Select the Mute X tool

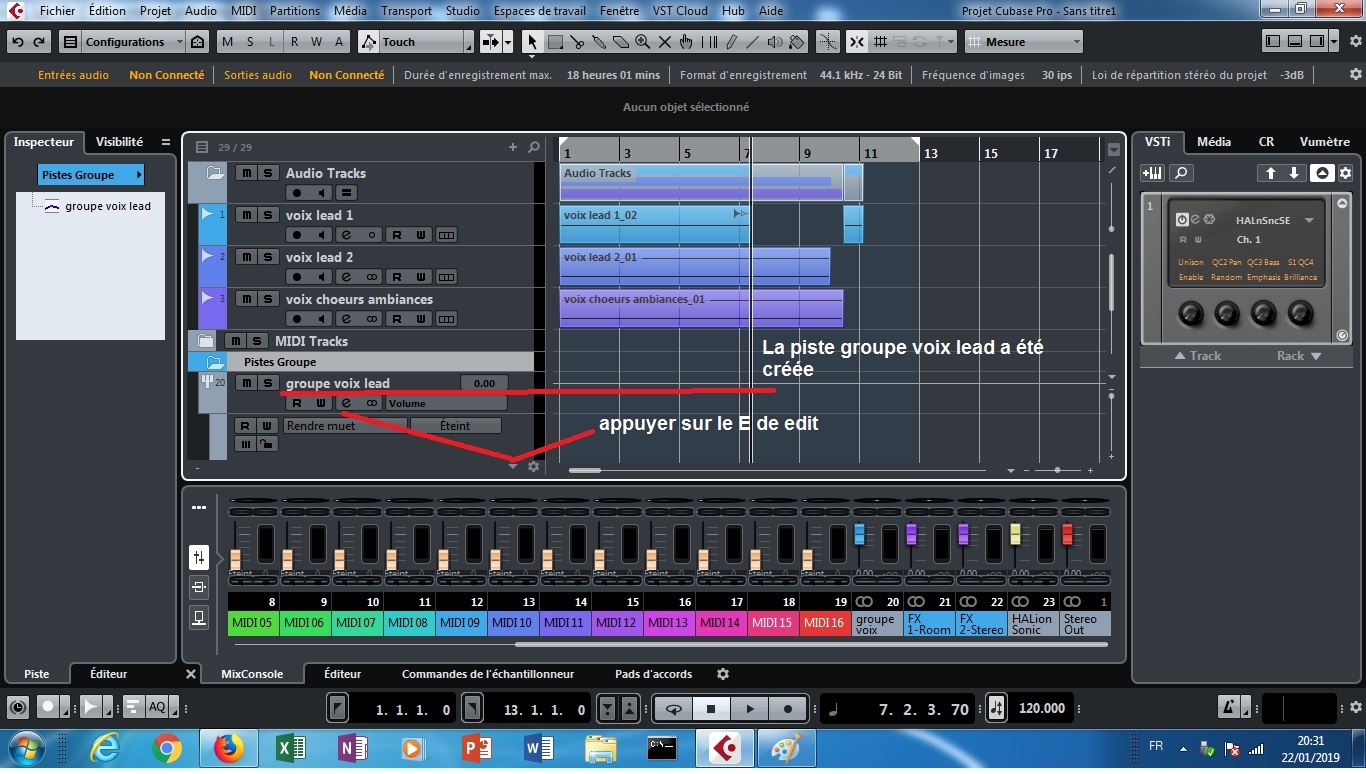pos(664,42)
